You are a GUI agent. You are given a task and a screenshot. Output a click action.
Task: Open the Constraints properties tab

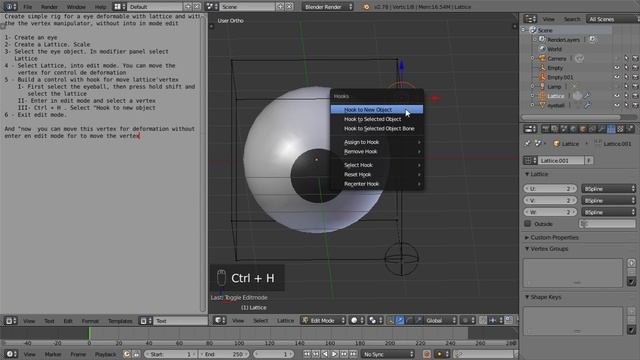pos(592,129)
